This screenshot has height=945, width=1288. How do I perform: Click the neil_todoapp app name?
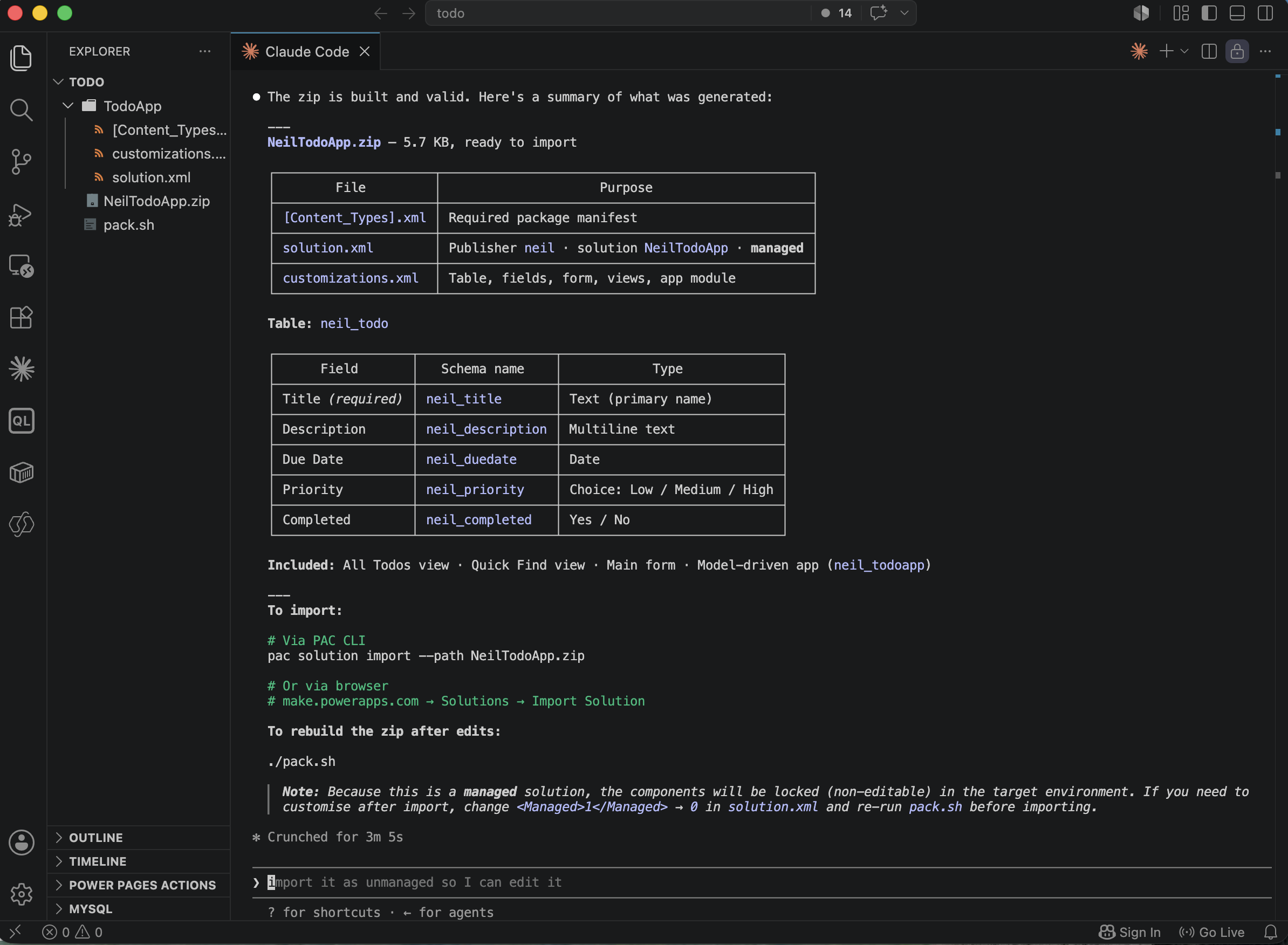click(x=879, y=565)
